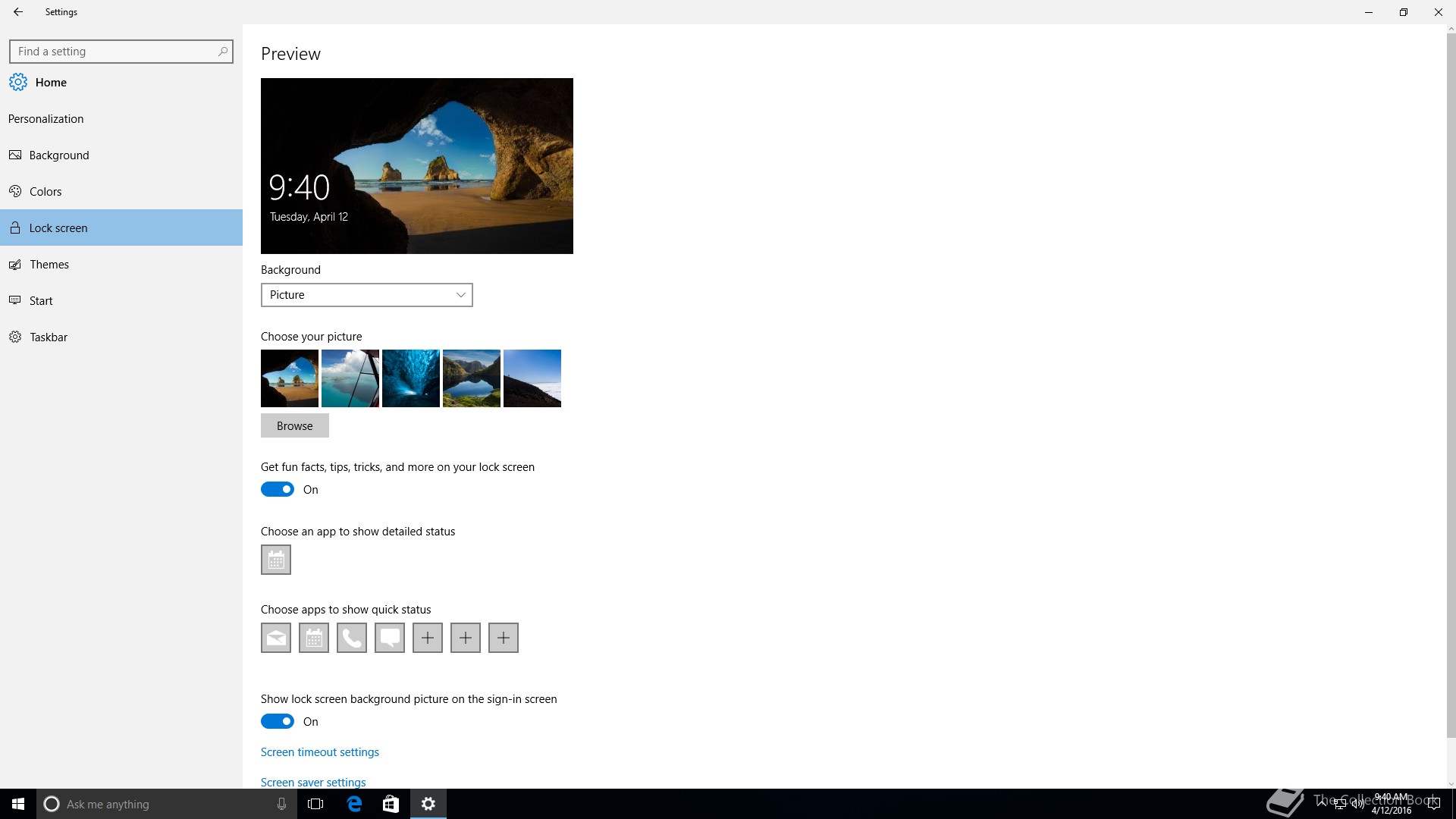
Task: Click the Phone quick status icon
Action: (352, 638)
